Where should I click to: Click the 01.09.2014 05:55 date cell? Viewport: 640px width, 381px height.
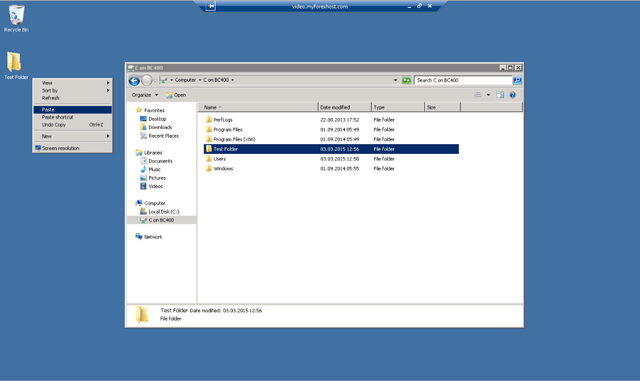tap(340, 169)
